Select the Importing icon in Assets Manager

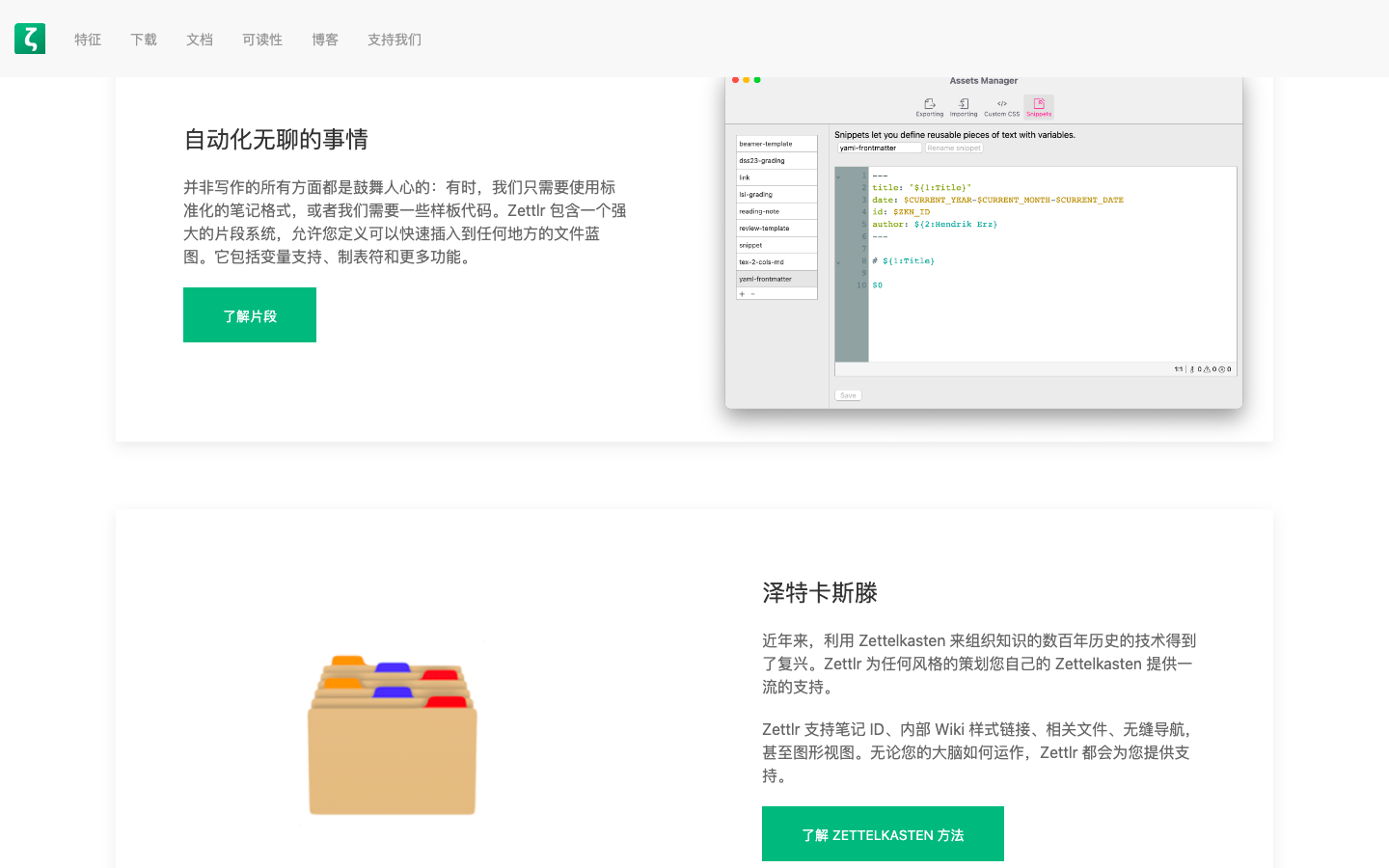click(x=964, y=104)
